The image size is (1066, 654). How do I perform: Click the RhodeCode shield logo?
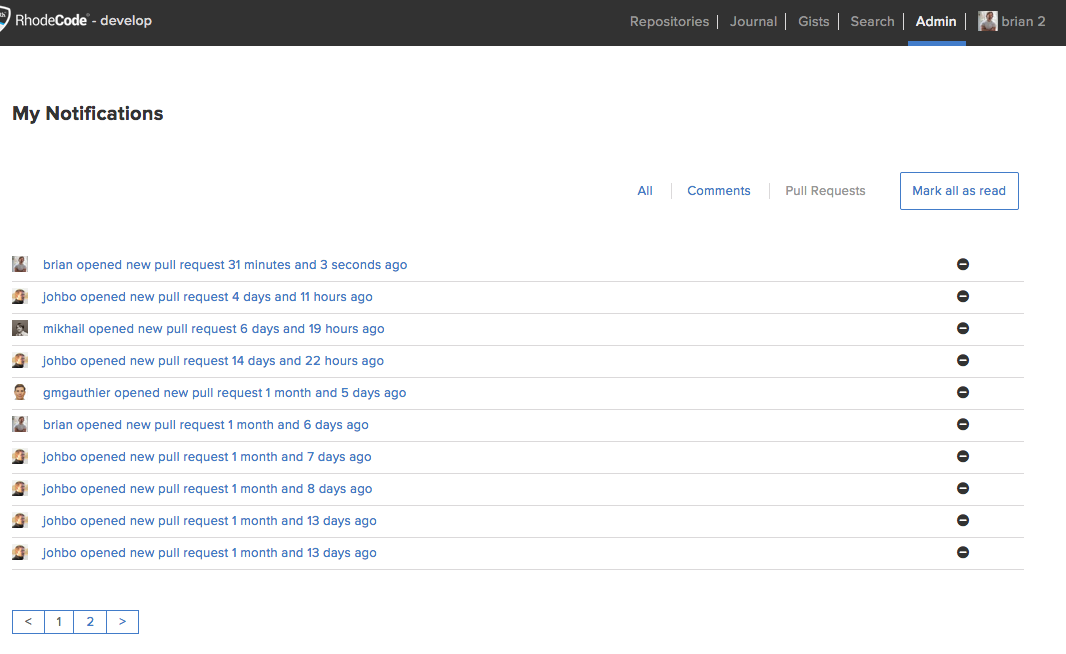4,21
